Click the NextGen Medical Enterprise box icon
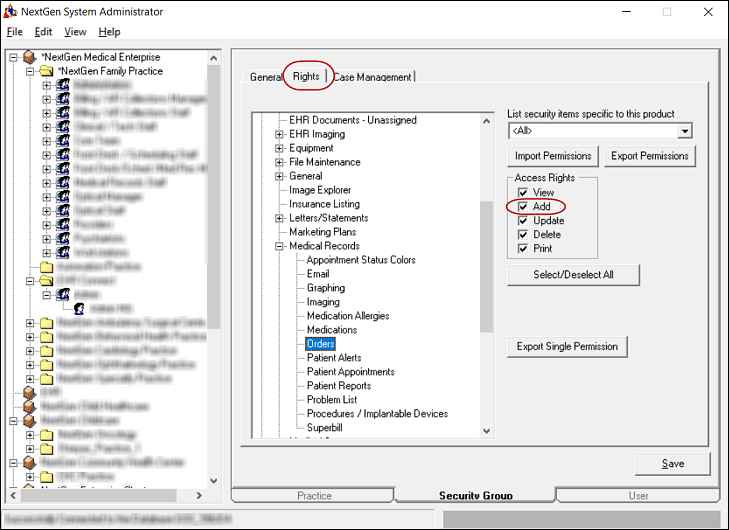 click(x=30, y=57)
